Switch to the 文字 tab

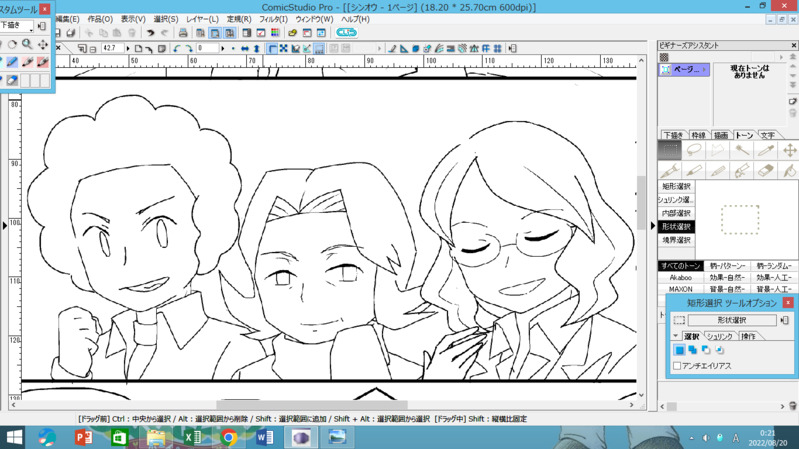point(768,135)
